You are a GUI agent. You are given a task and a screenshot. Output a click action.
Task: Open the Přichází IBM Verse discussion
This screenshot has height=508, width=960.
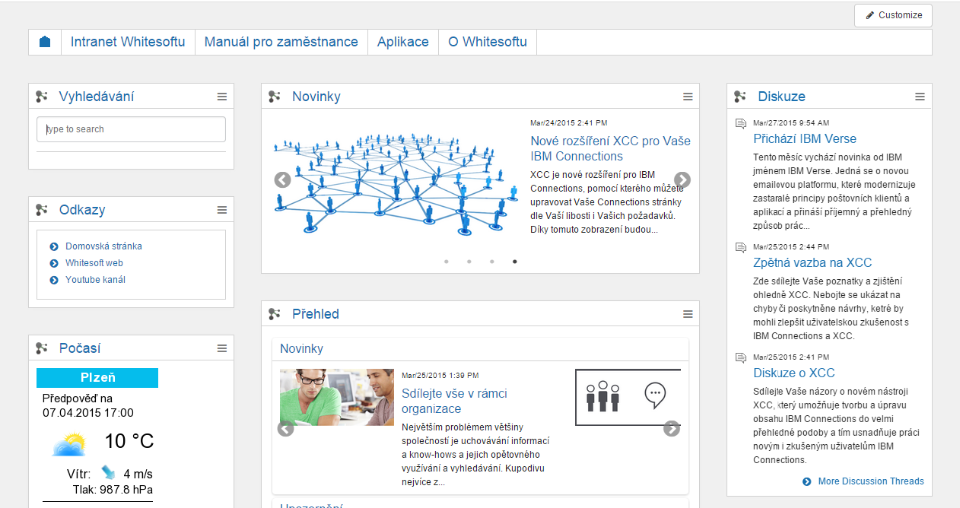(804, 139)
